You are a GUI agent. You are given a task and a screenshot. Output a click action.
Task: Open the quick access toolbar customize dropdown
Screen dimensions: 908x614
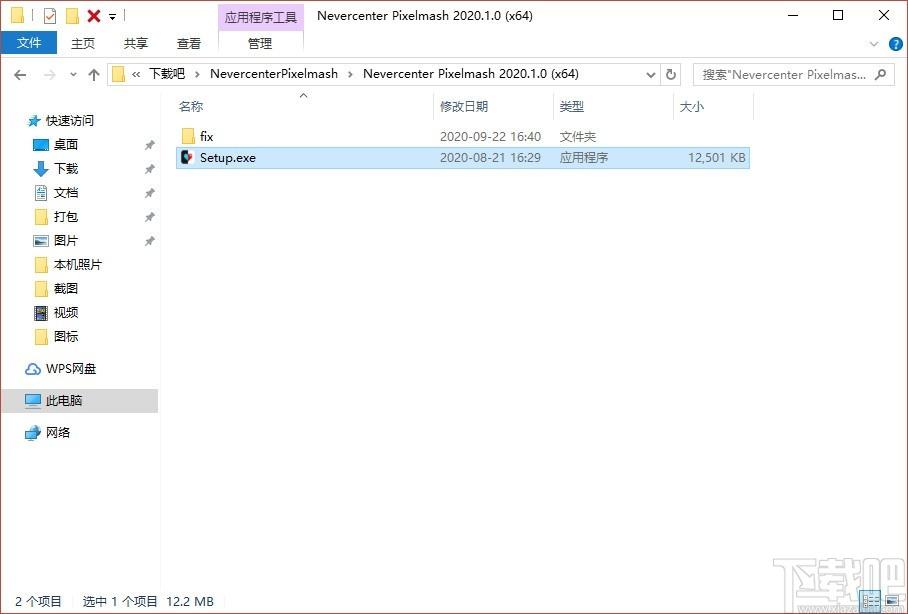(112, 17)
